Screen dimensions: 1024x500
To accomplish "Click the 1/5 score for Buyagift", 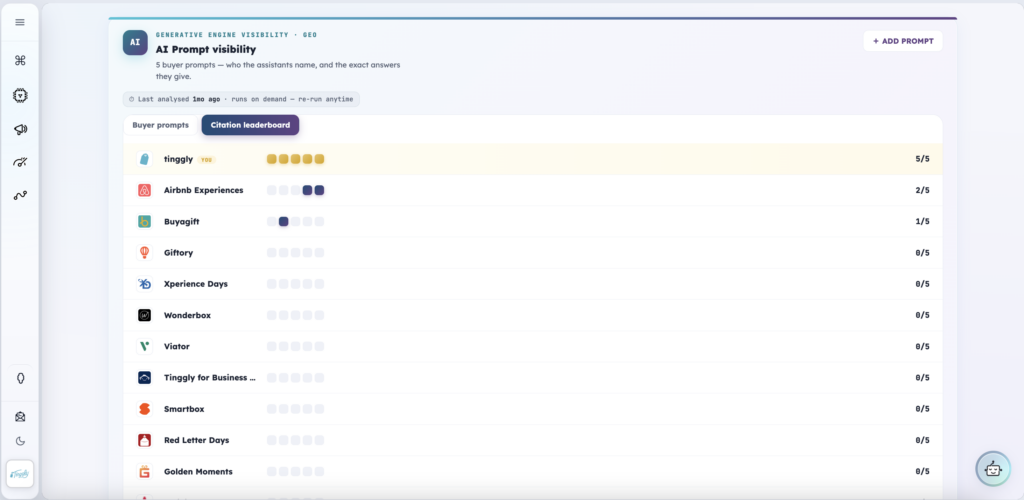I will coord(922,222).
